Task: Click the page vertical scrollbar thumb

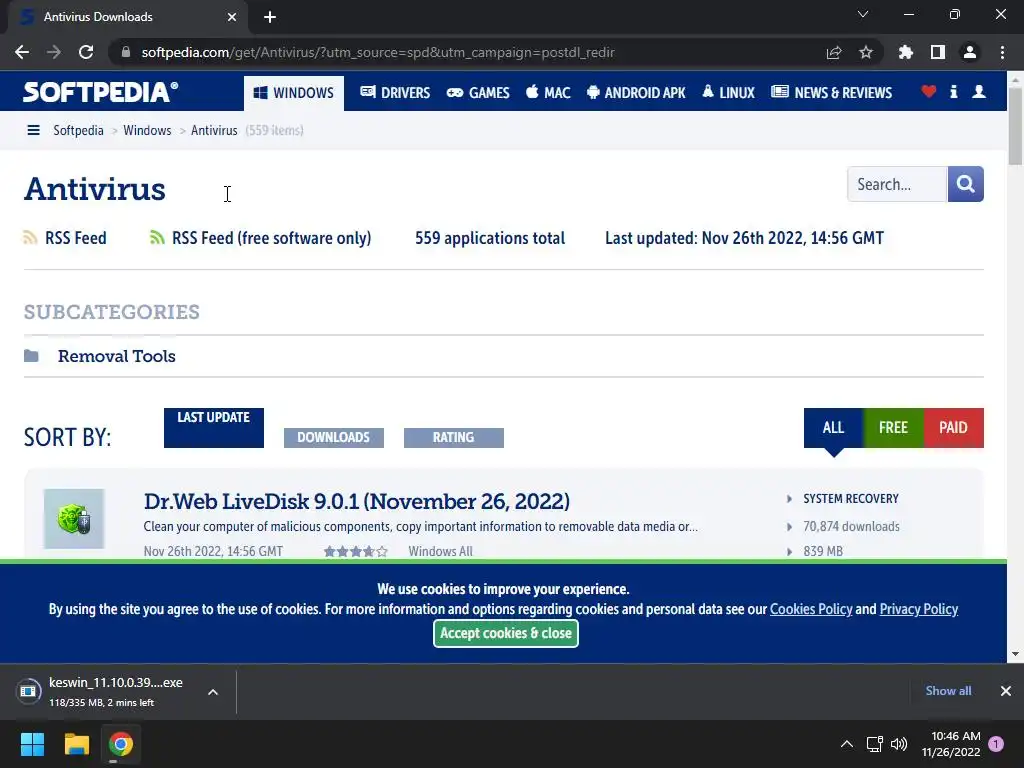Action: point(1015,125)
